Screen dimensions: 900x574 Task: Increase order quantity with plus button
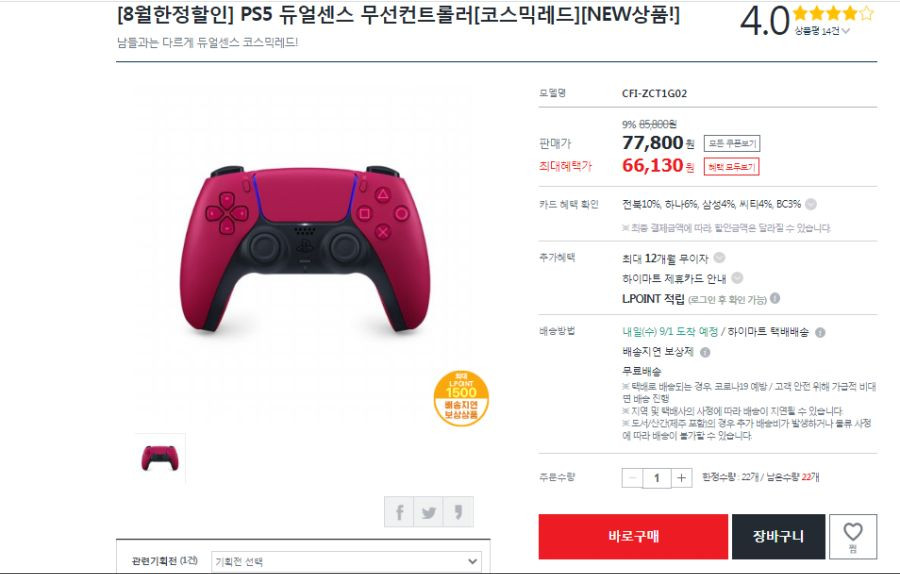[x=681, y=478]
